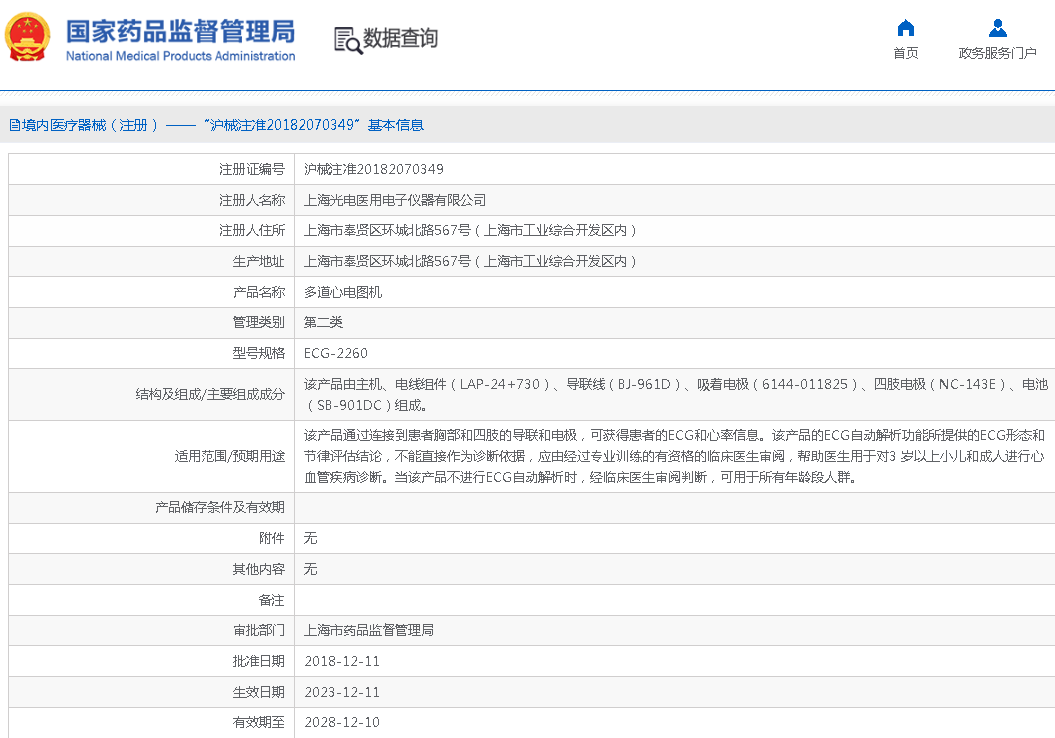
Task: Click the government service portal person icon
Action: (x=997, y=28)
